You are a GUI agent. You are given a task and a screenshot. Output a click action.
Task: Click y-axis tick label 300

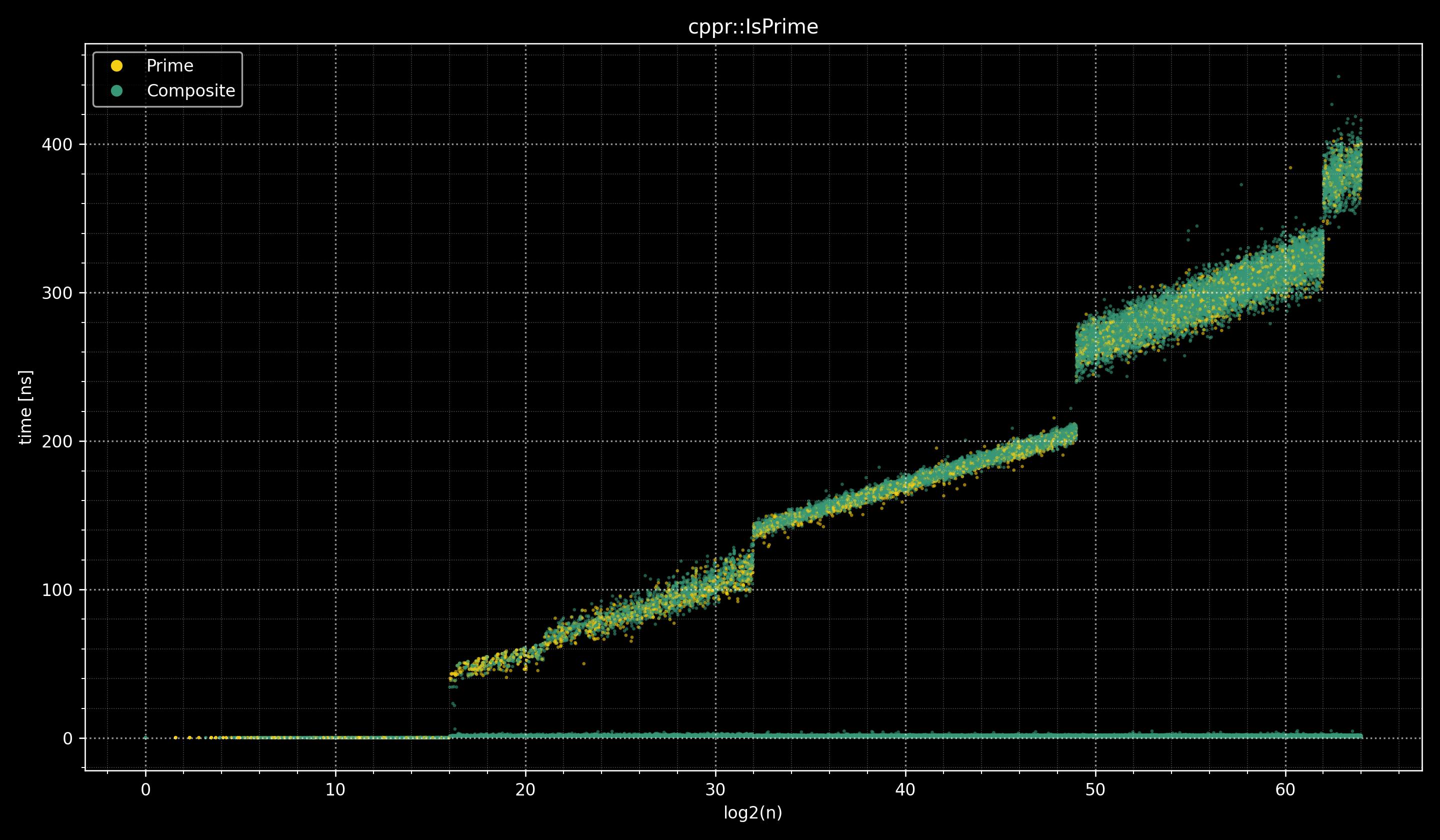[57, 293]
